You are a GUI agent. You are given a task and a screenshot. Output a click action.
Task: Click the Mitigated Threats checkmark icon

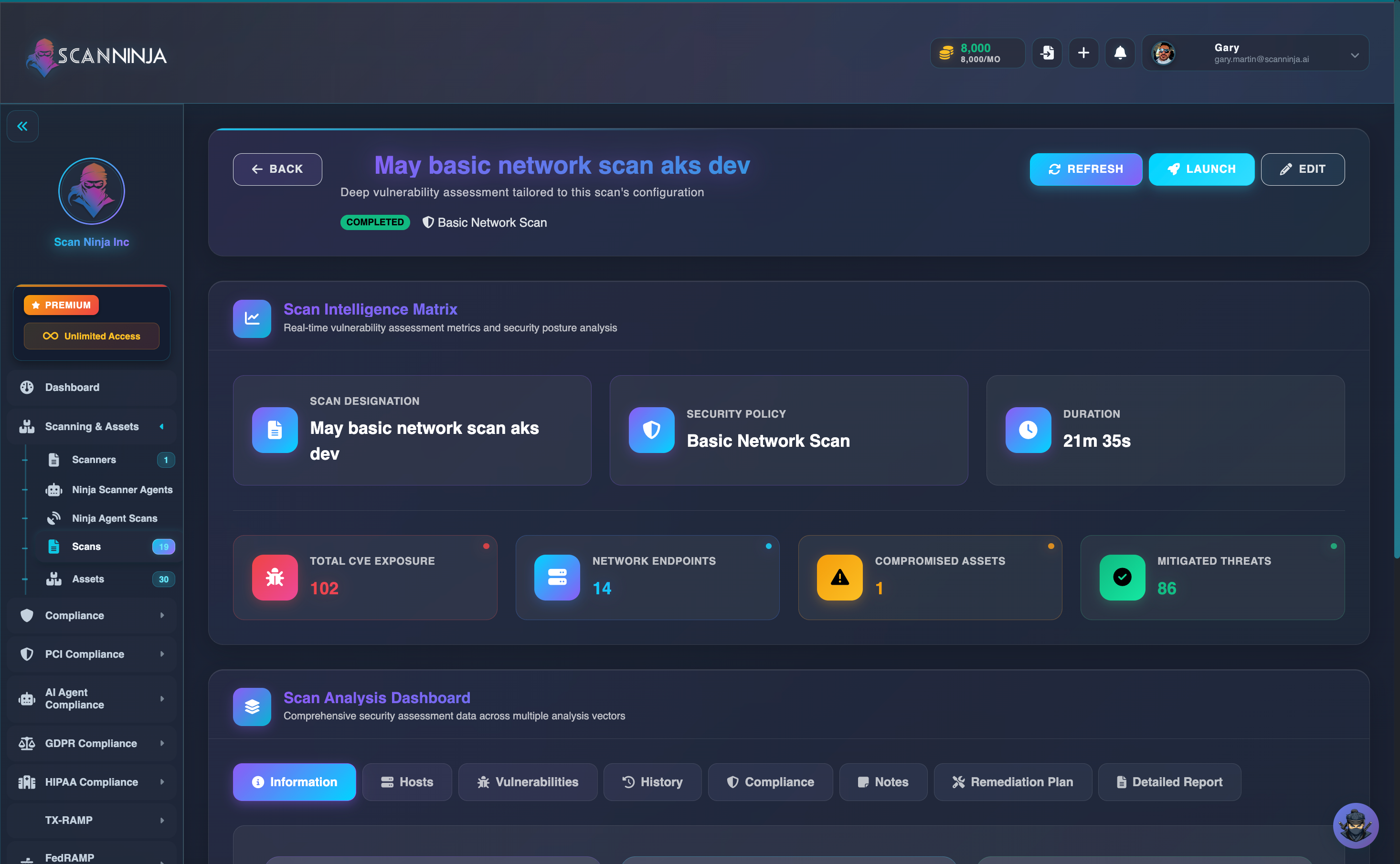tap(1122, 577)
